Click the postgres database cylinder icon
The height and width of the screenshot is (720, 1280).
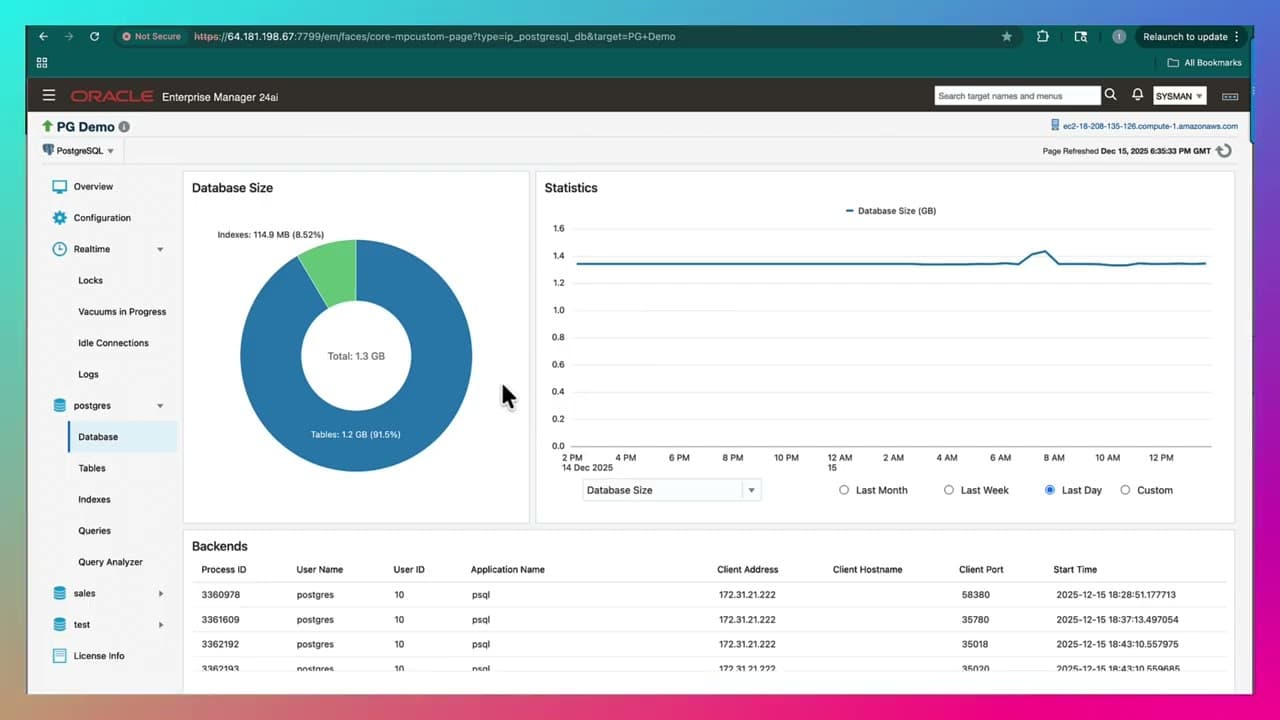(60, 405)
